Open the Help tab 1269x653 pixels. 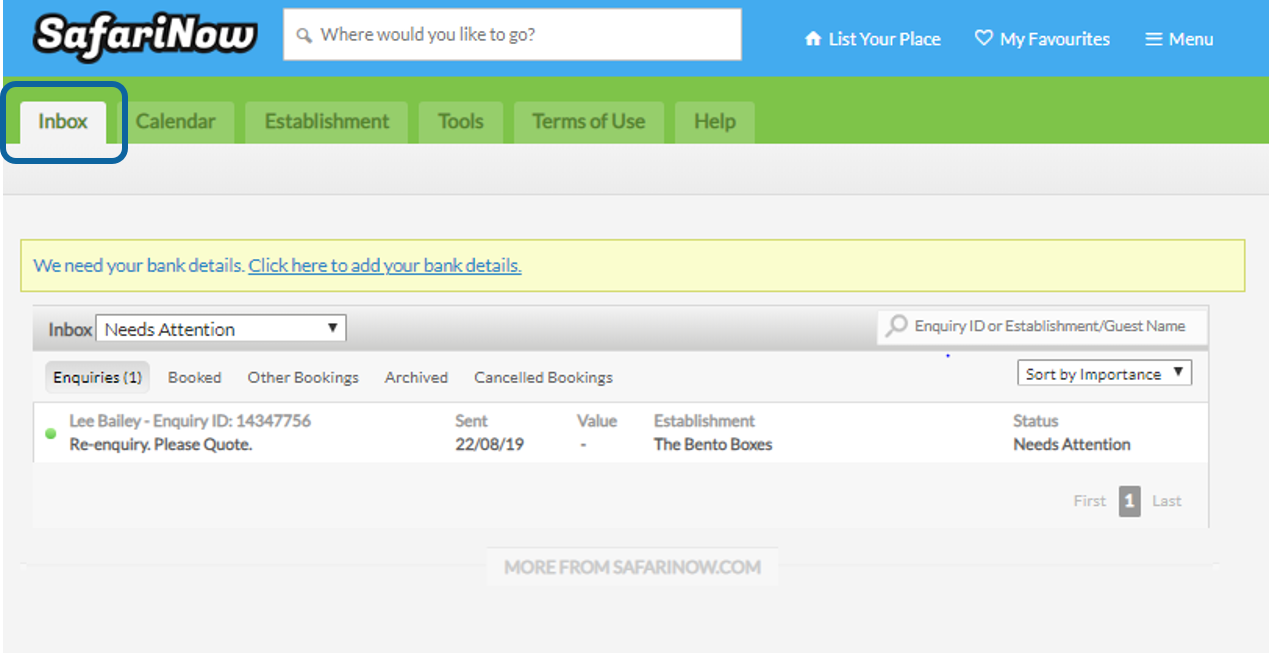point(715,122)
